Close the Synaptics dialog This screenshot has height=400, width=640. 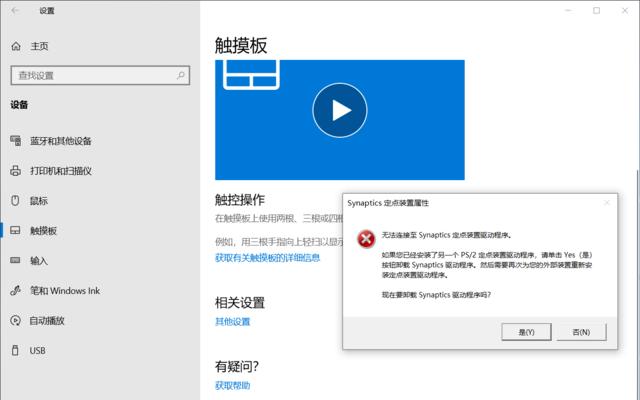click(607, 202)
